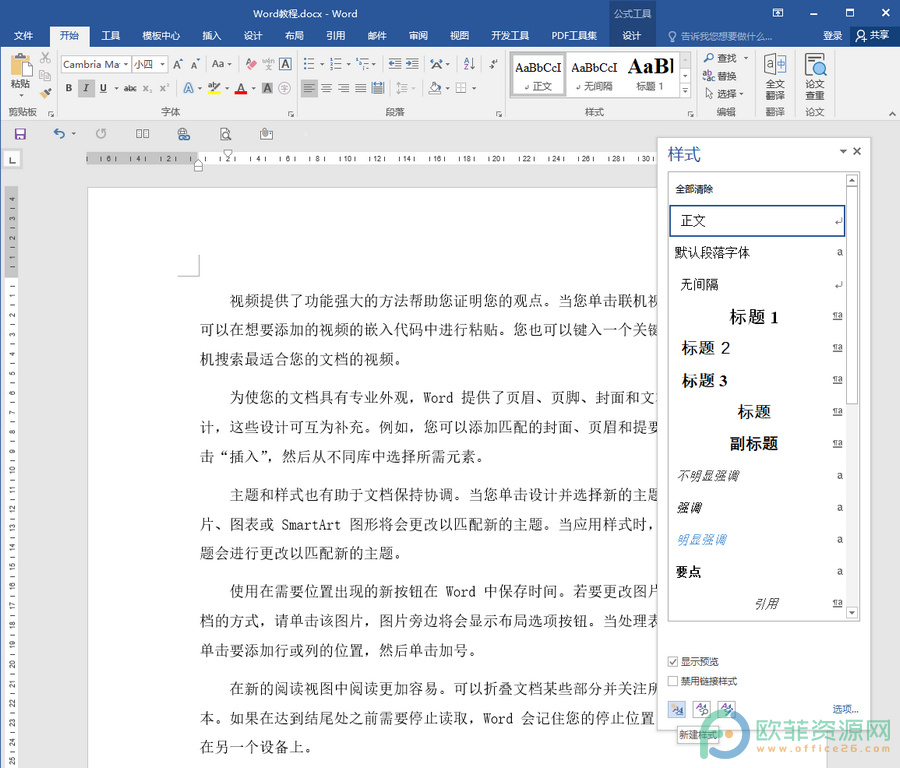This screenshot has width=900, height=768.
Task: Increase paragraph indent
Action: pos(412,64)
